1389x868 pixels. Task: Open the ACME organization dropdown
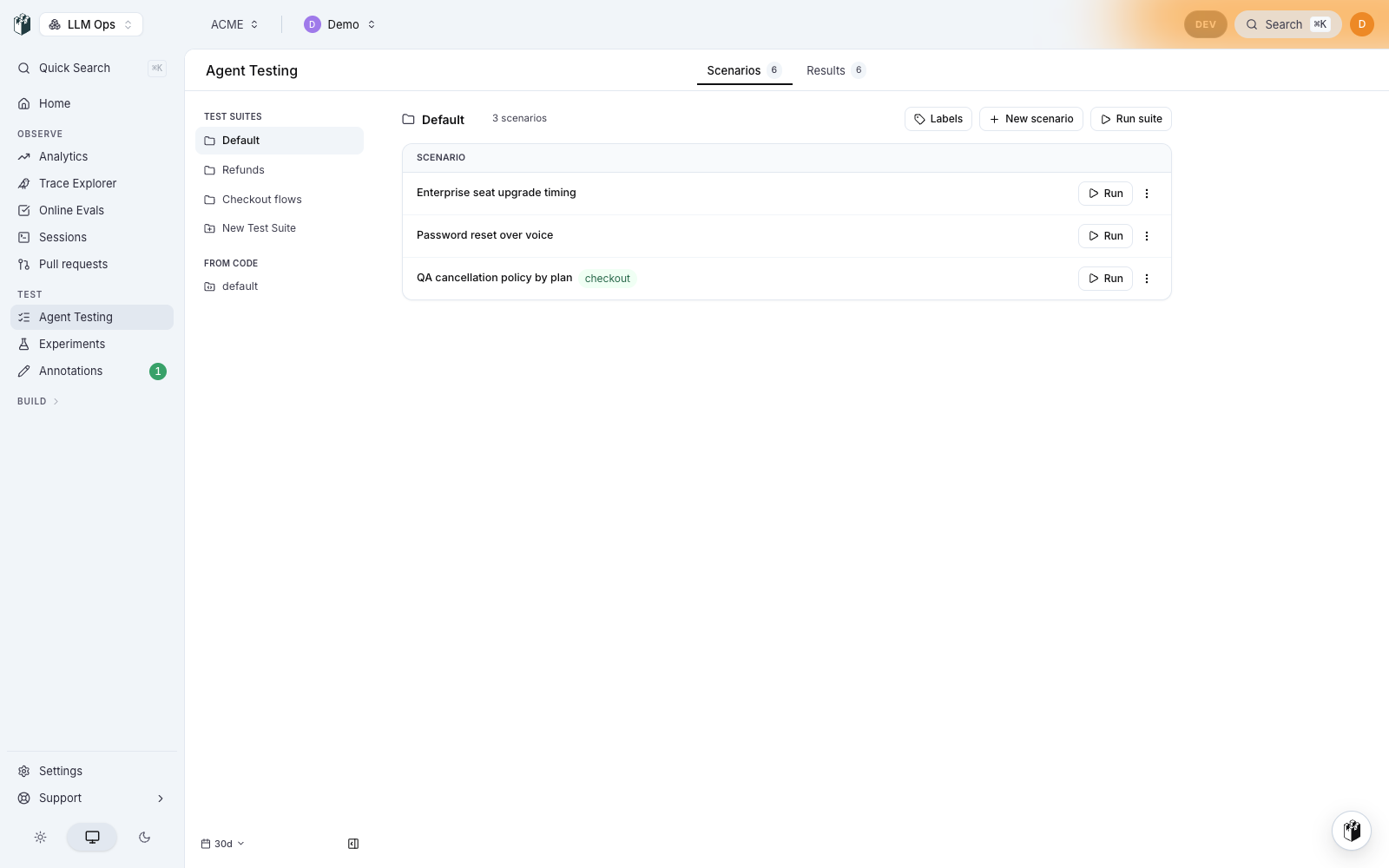click(x=234, y=24)
